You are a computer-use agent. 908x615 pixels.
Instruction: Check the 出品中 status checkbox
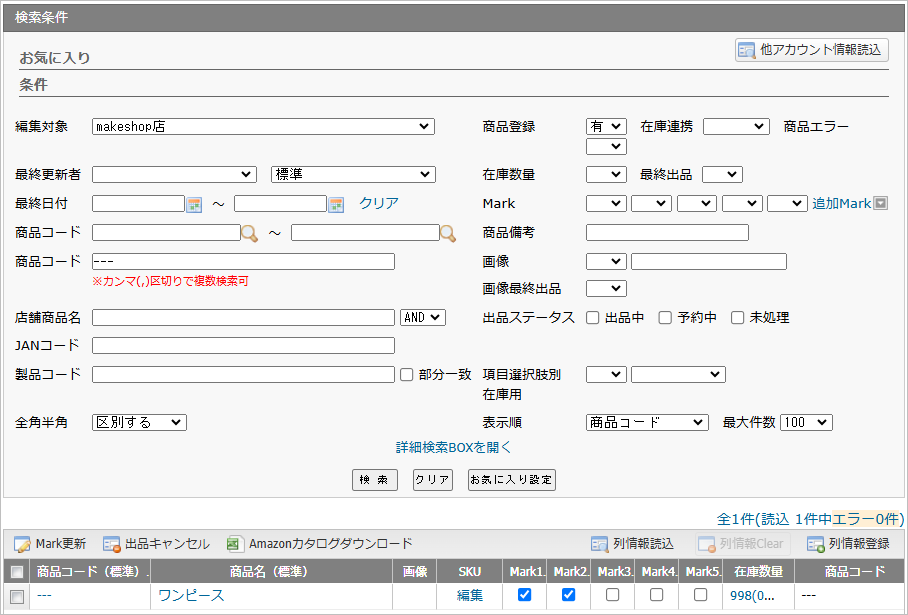[x=592, y=317]
